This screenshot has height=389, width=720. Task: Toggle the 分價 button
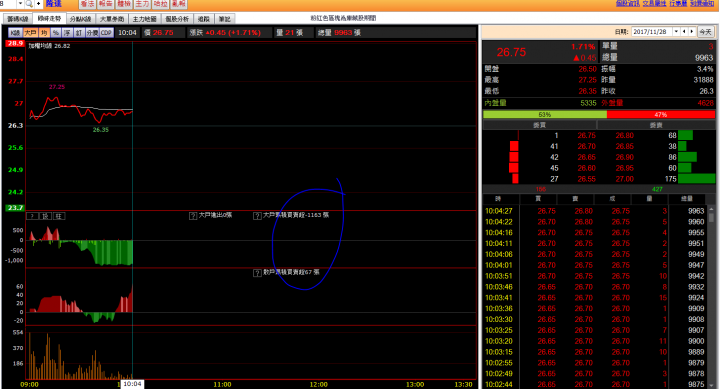(92, 33)
